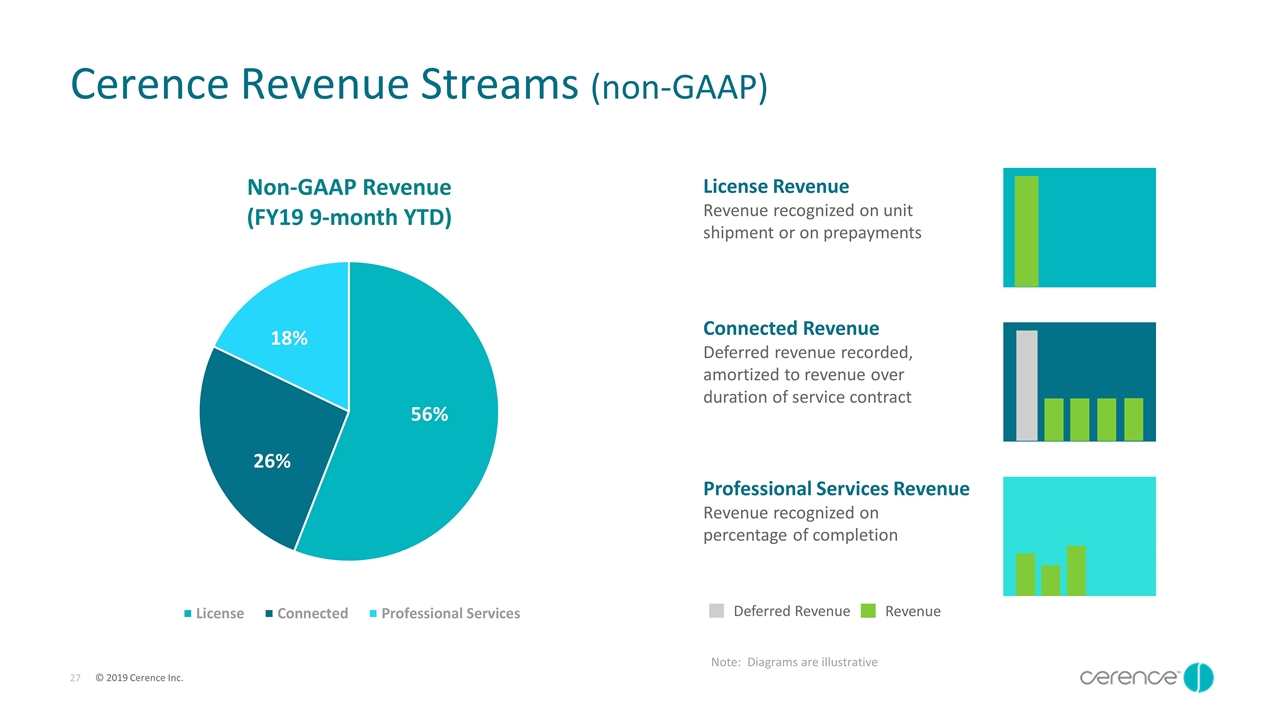Click the License legend color marker
The height and width of the screenshot is (720, 1280).
pos(187,613)
